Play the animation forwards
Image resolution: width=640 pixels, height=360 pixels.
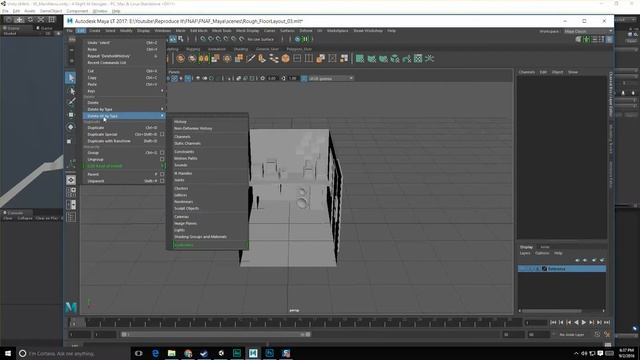584,322
